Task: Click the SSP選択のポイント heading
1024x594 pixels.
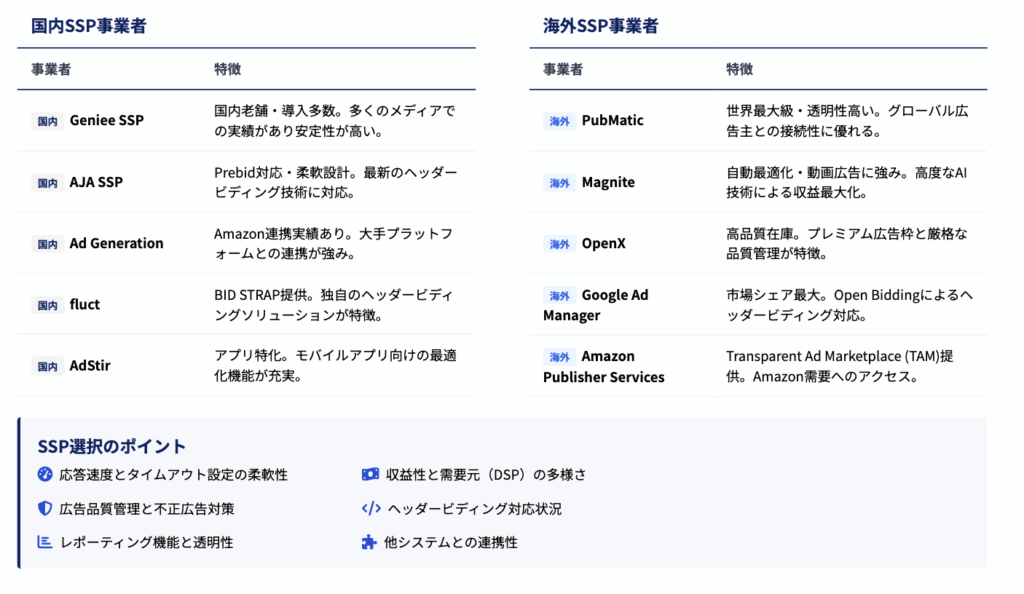Action: pos(112,446)
